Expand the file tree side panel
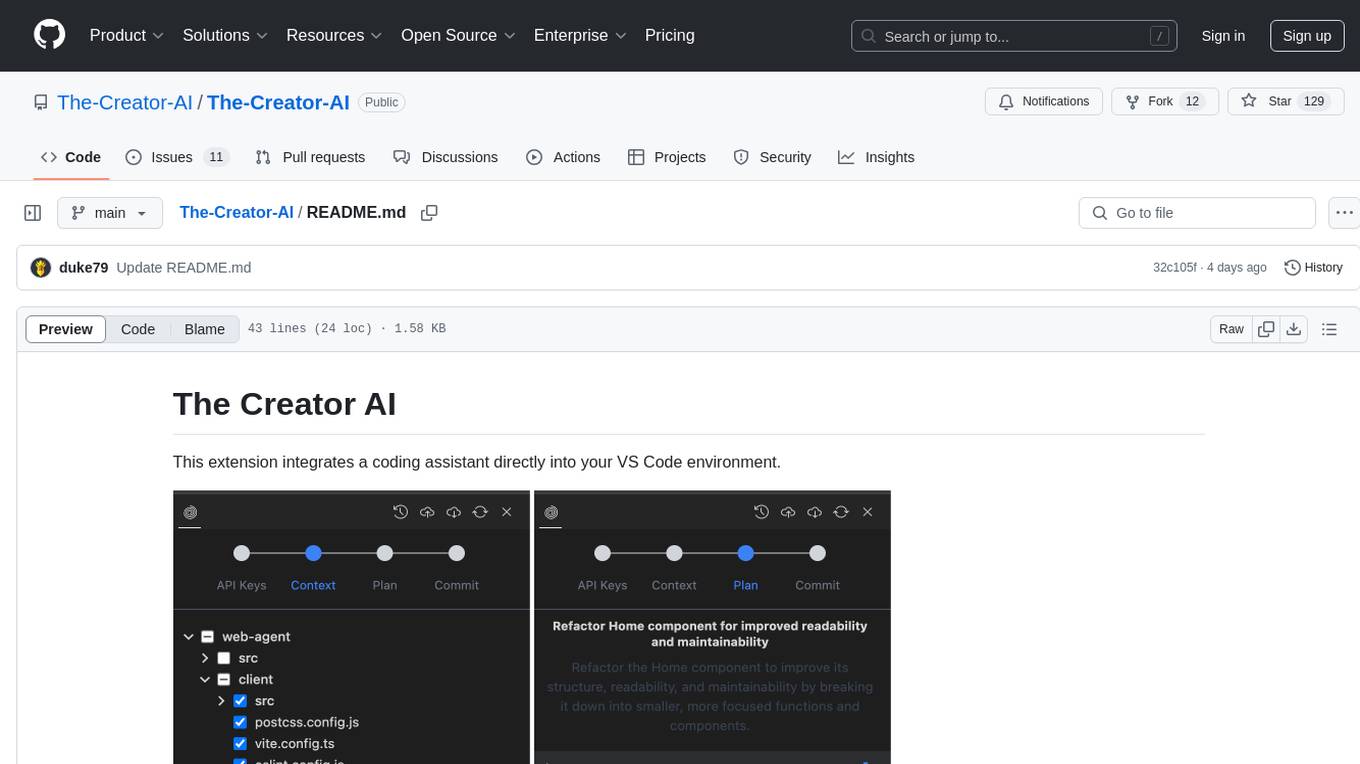This screenshot has width=1360, height=764. [33, 213]
